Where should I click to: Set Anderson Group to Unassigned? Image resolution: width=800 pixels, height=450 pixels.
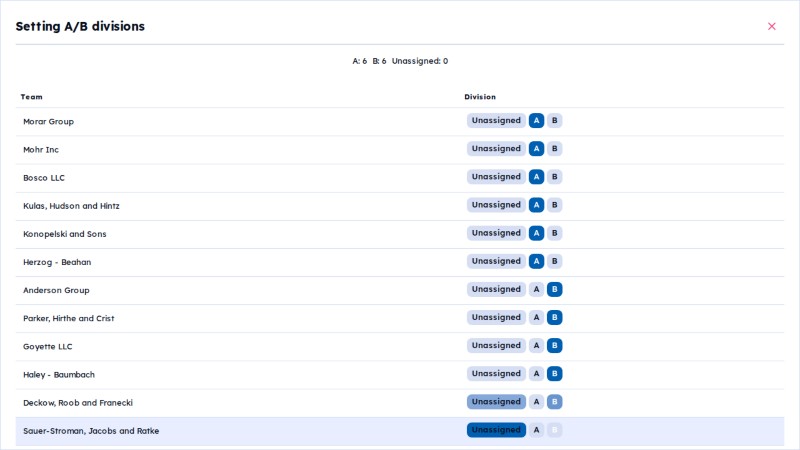pos(496,289)
